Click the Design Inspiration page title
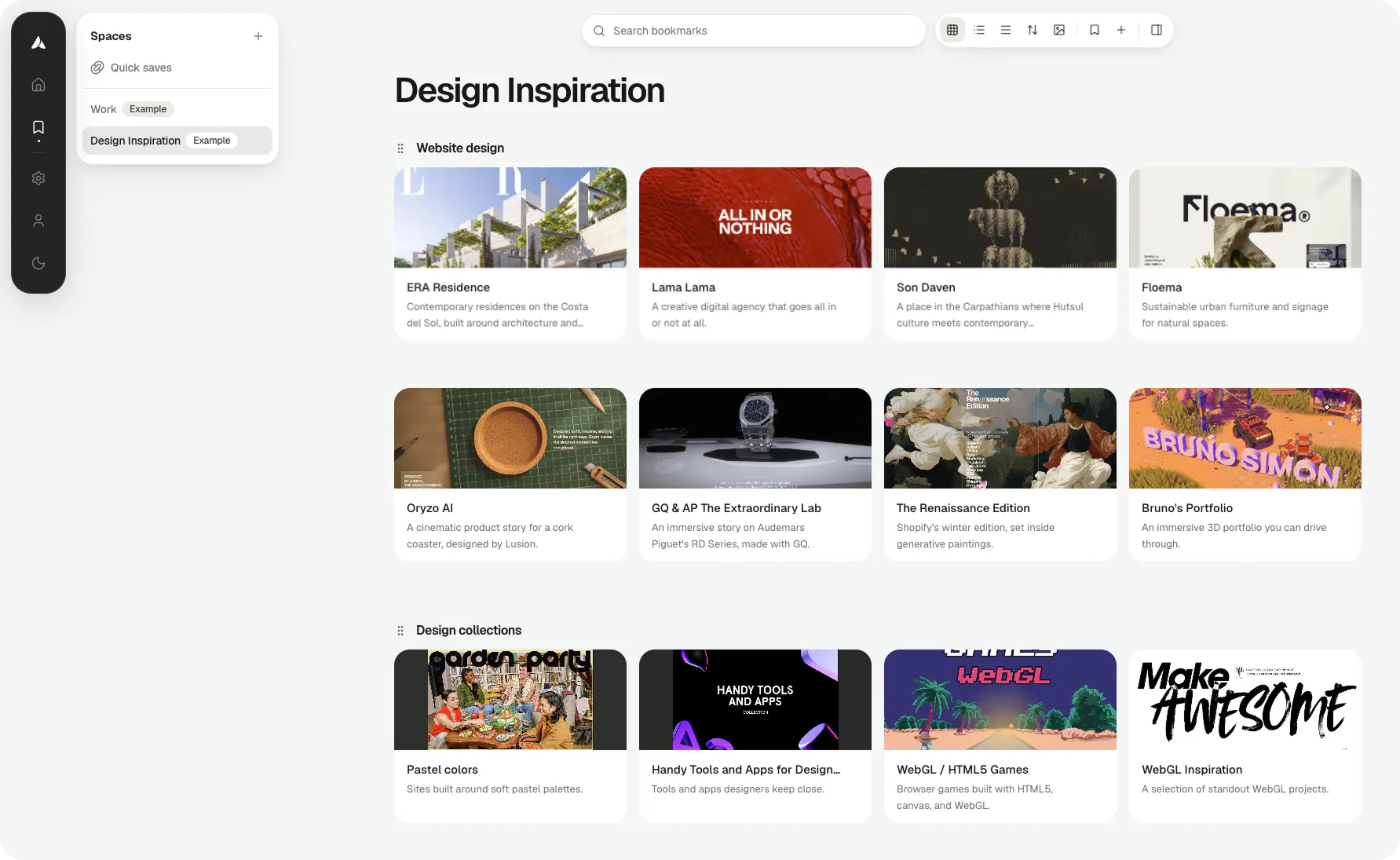1400x860 pixels. [530, 90]
